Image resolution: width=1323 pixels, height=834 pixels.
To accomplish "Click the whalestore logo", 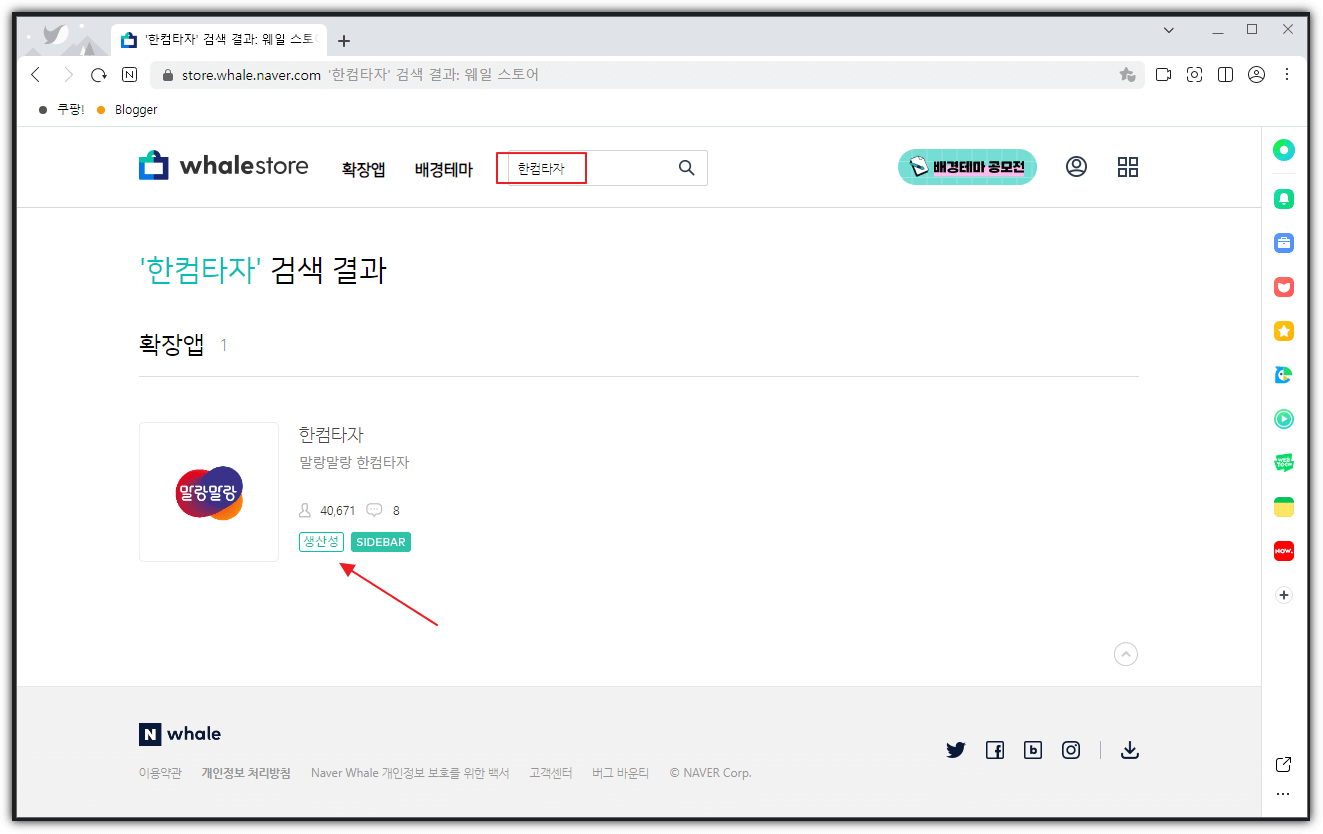I will [223, 166].
